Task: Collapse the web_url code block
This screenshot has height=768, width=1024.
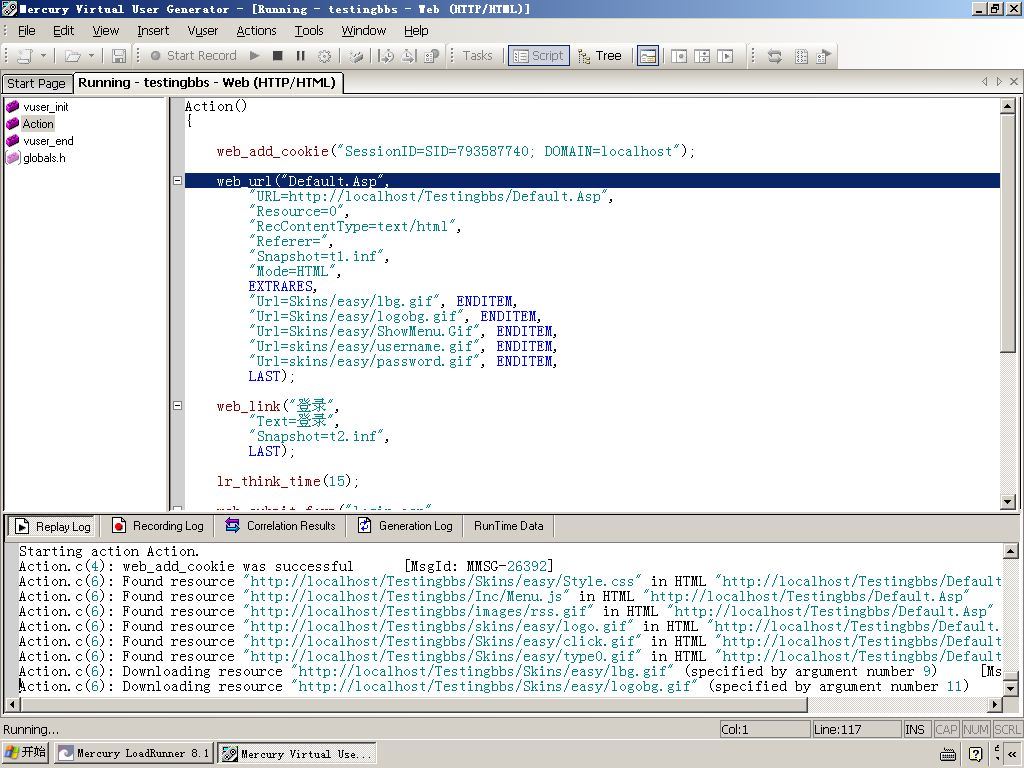Action: (177, 180)
